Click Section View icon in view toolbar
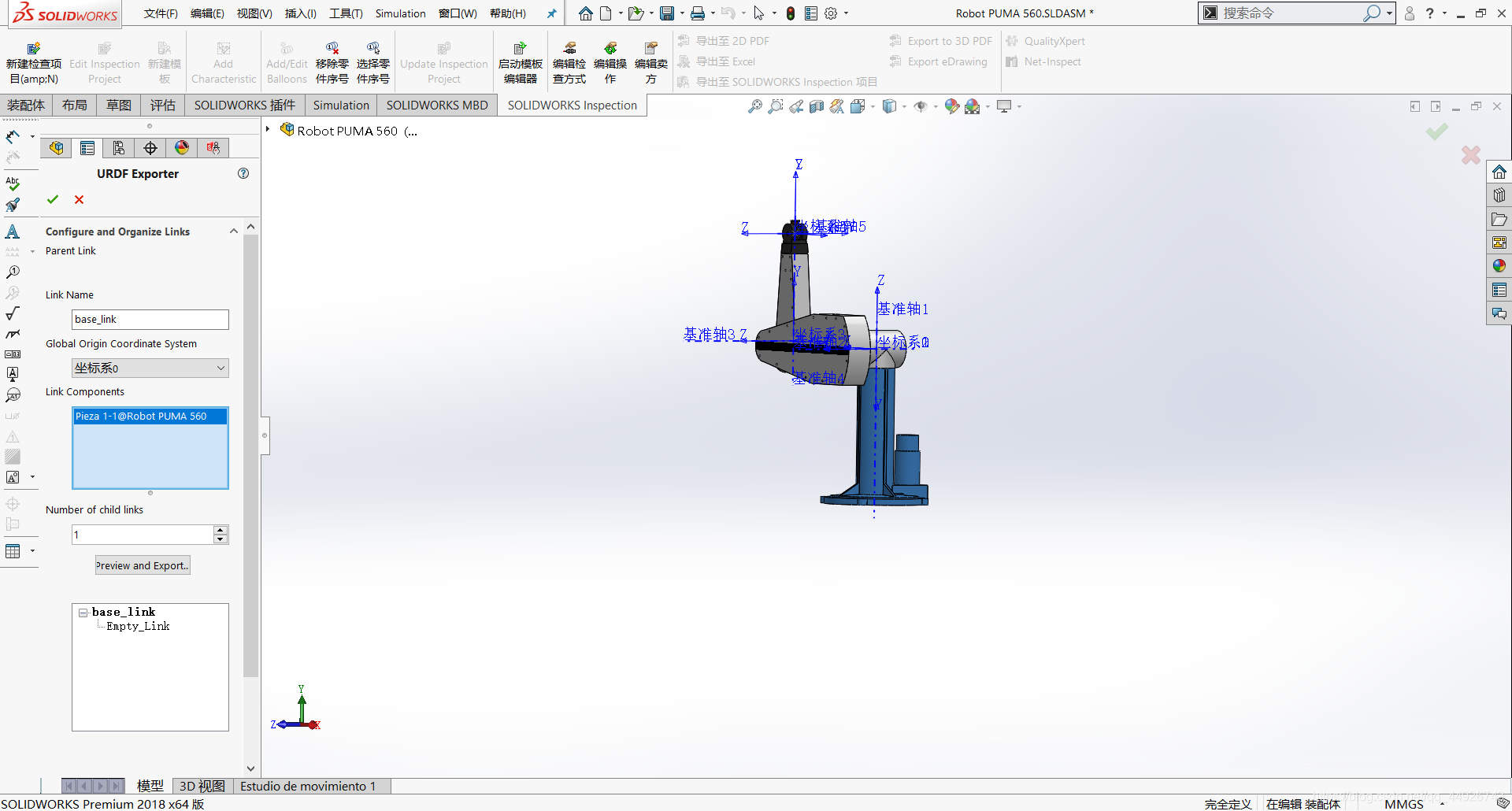Viewport: 1512px width, 811px height. pos(817,106)
